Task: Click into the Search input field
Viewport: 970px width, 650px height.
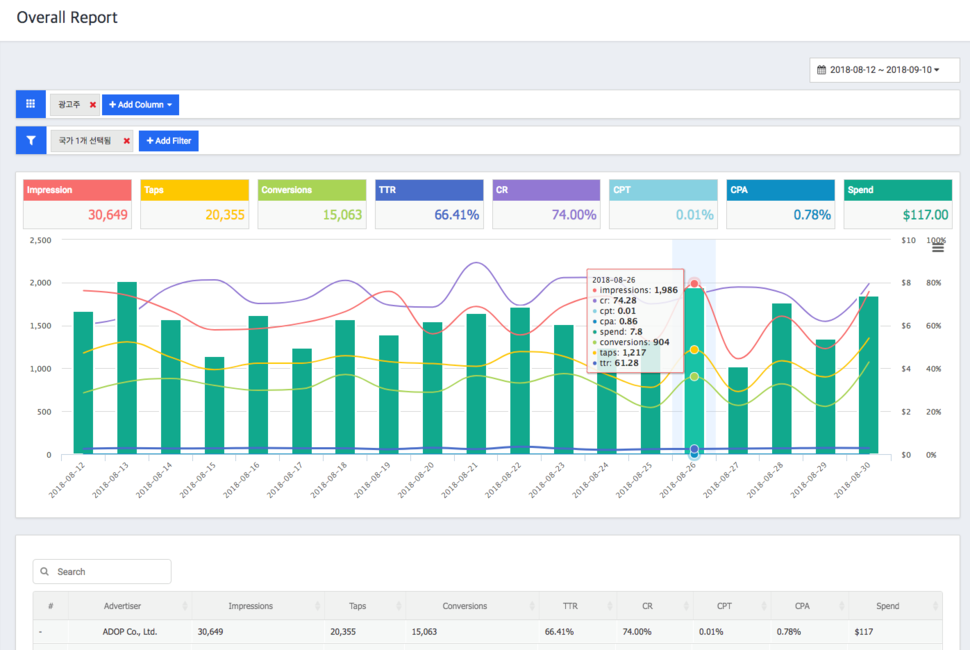Action: [110, 572]
